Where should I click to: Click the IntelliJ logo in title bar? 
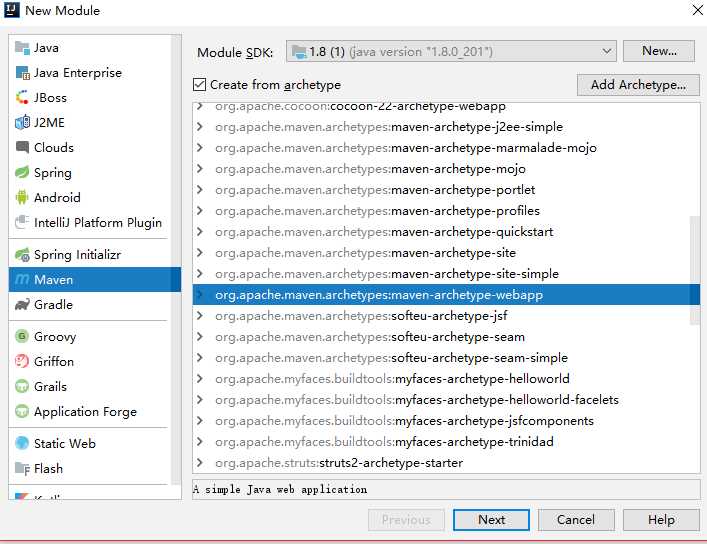(x=11, y=9)
